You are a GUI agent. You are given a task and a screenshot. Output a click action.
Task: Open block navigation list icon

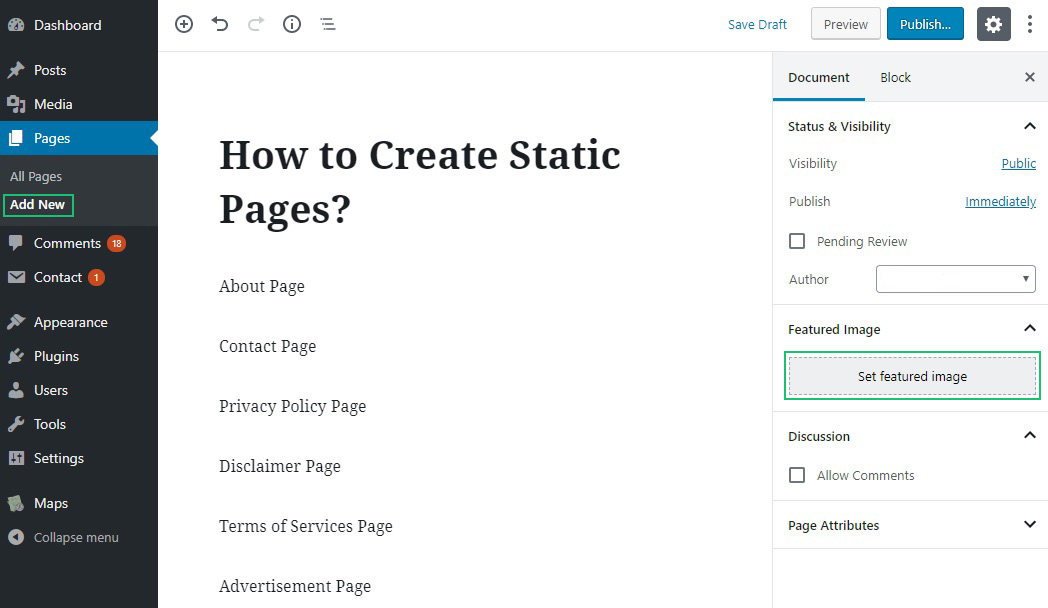(x=328, y=25)
